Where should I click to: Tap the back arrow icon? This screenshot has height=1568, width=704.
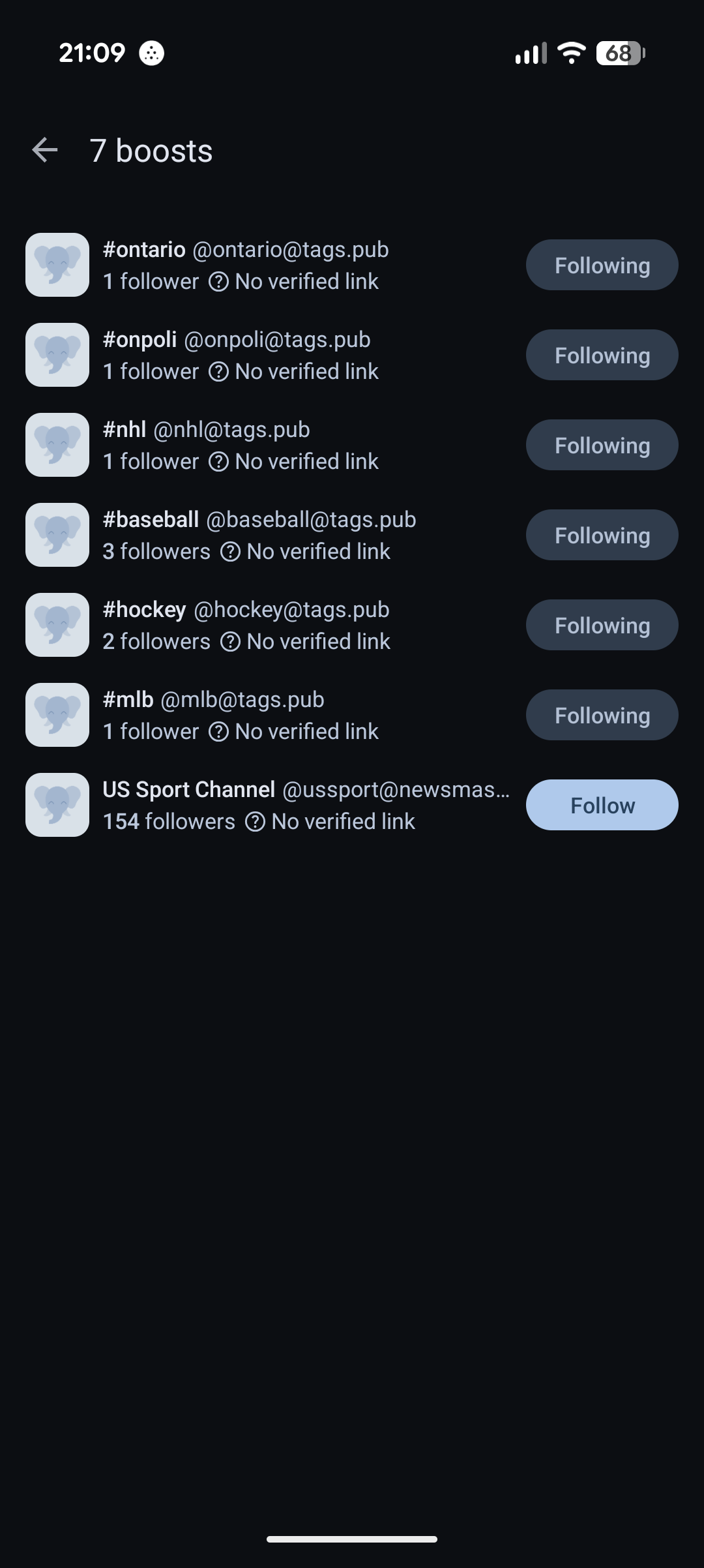pyautogui.click(x=45, y=150)
